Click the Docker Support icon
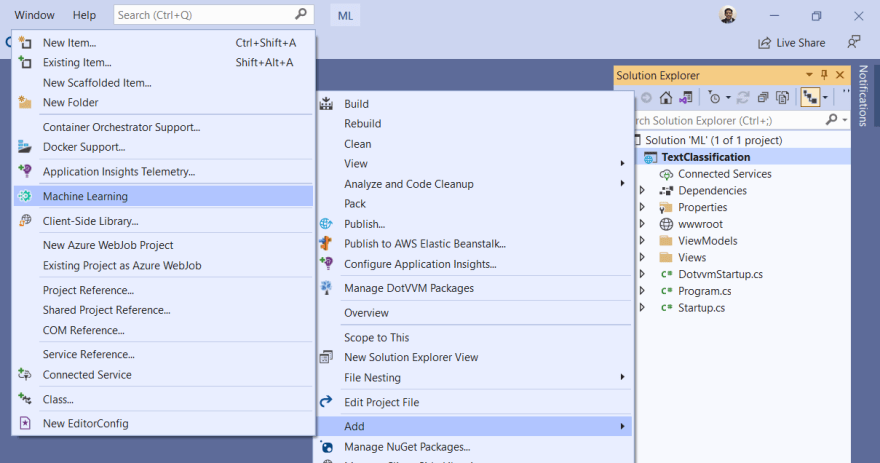This screenshot has width=880, height=463. 25,147
